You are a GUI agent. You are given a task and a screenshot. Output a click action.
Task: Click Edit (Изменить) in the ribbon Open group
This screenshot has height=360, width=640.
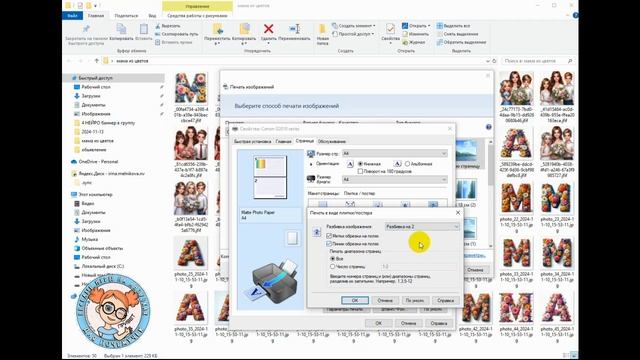415,34
